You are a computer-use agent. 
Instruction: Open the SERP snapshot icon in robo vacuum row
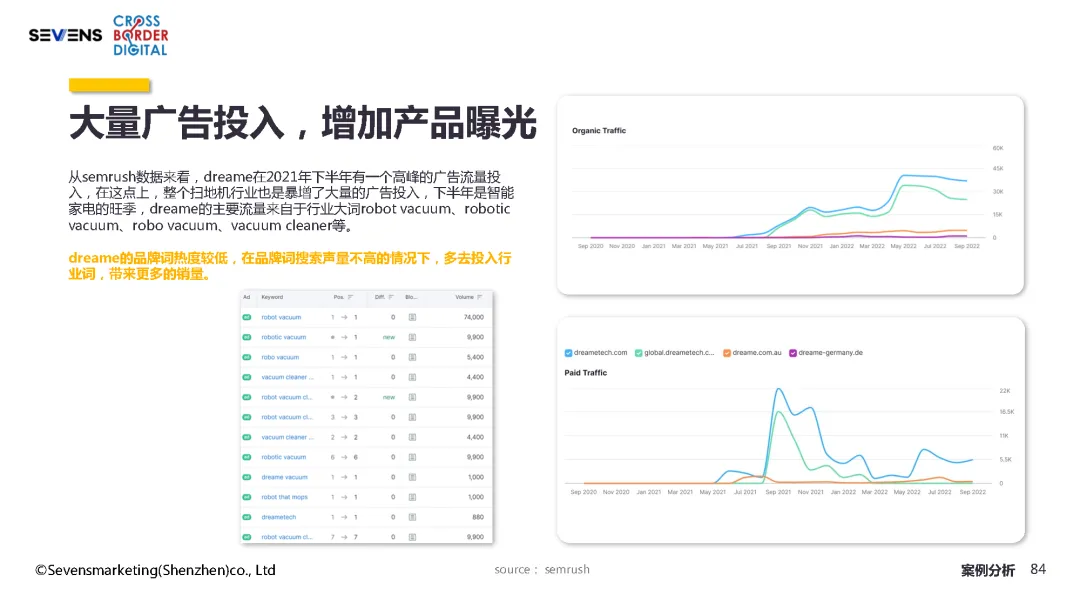[x=412, y=357]
